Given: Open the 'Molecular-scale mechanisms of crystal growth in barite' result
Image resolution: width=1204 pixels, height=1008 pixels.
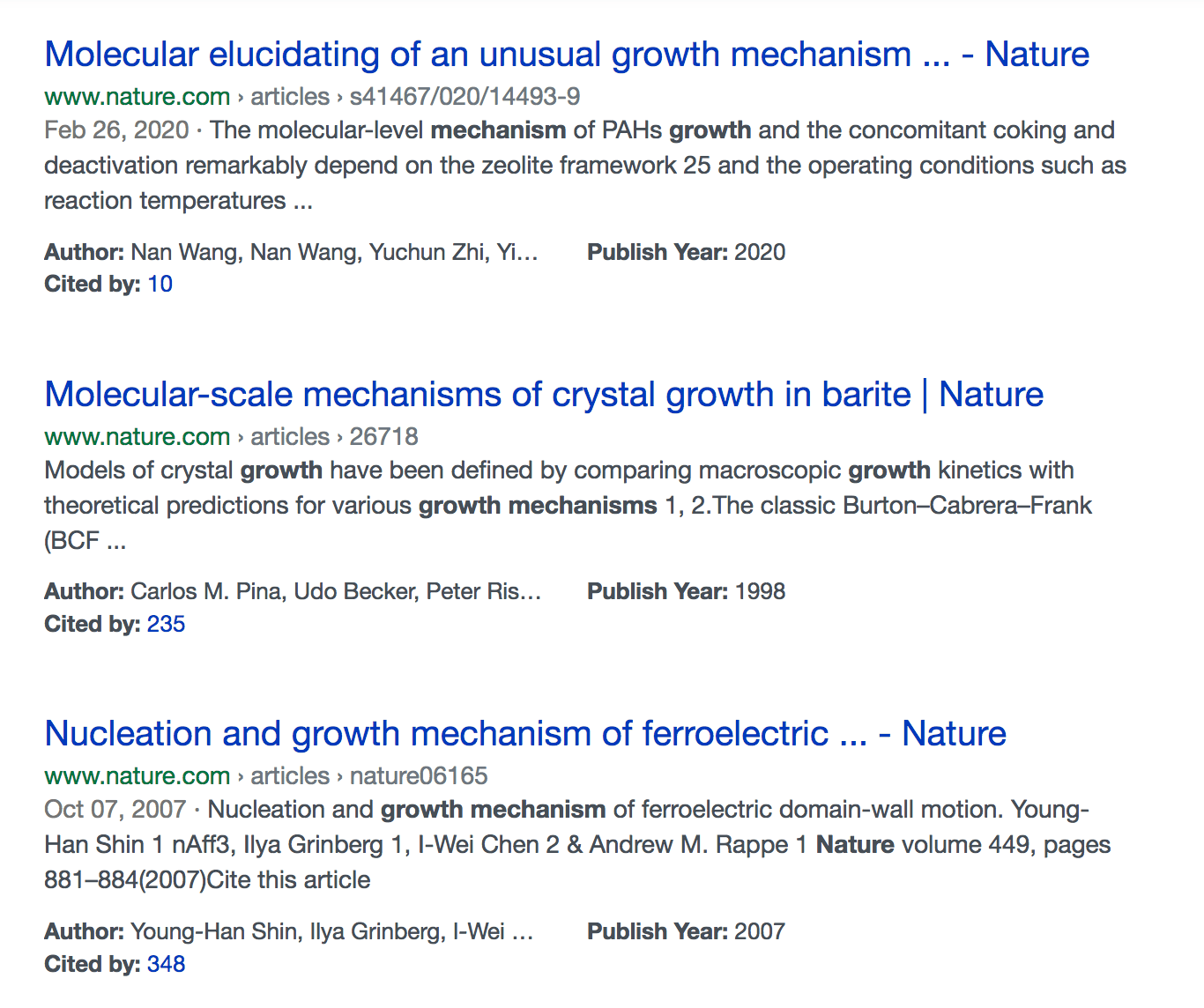Looking at the screenshot, I should point(543,395).
